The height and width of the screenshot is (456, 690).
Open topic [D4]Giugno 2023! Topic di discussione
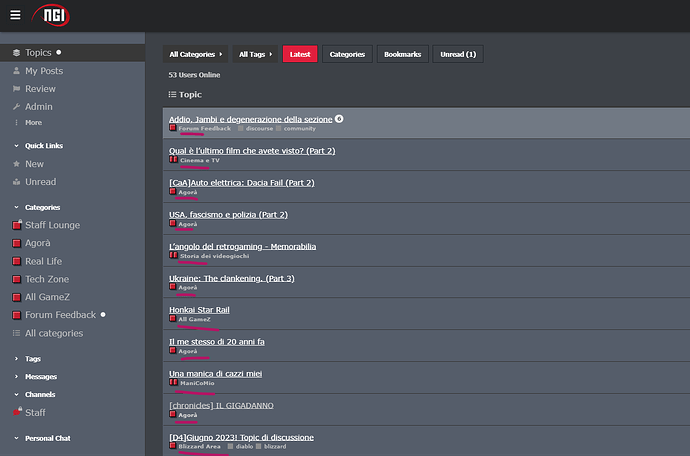pos(242,438)
